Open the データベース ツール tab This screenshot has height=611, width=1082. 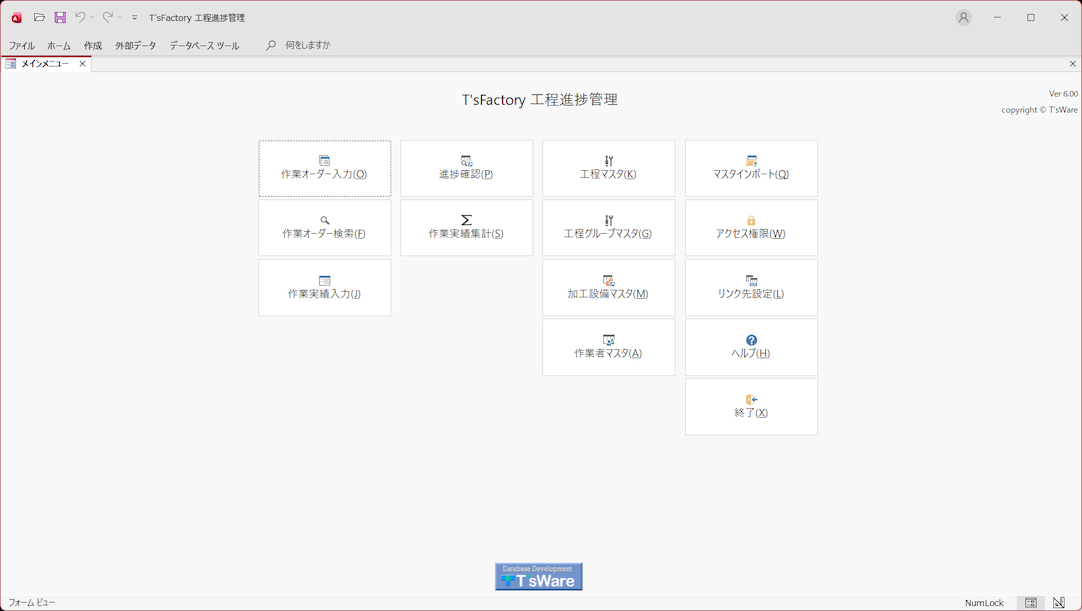204,46
